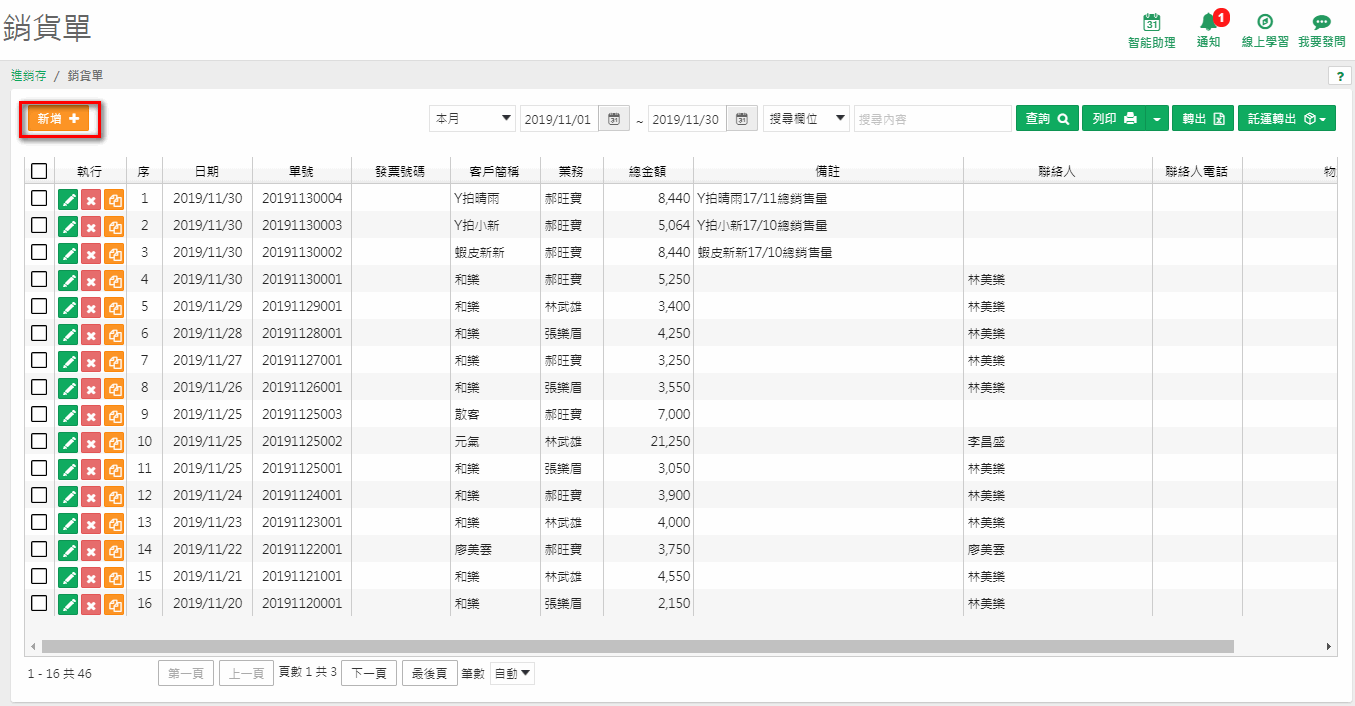
Task: Sort by the 客戶簡稱 column header
Action: [x=495, y=171]
